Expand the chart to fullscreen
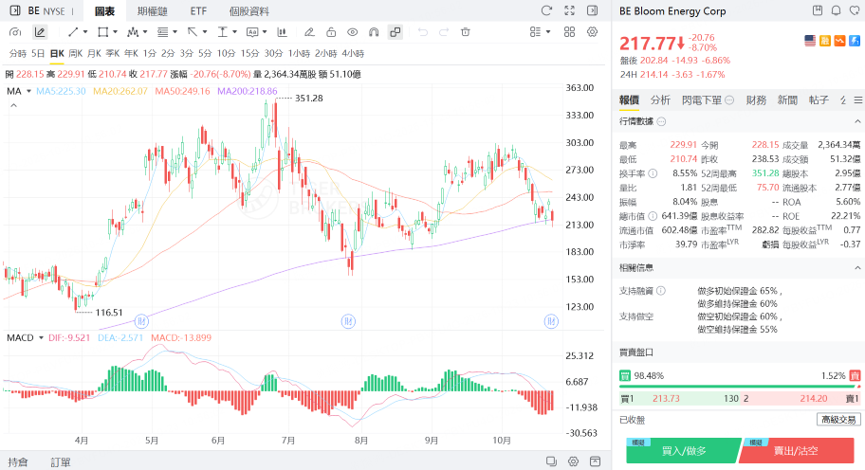Viewport: 865px width, 470px height. click(x=569, y=10)
